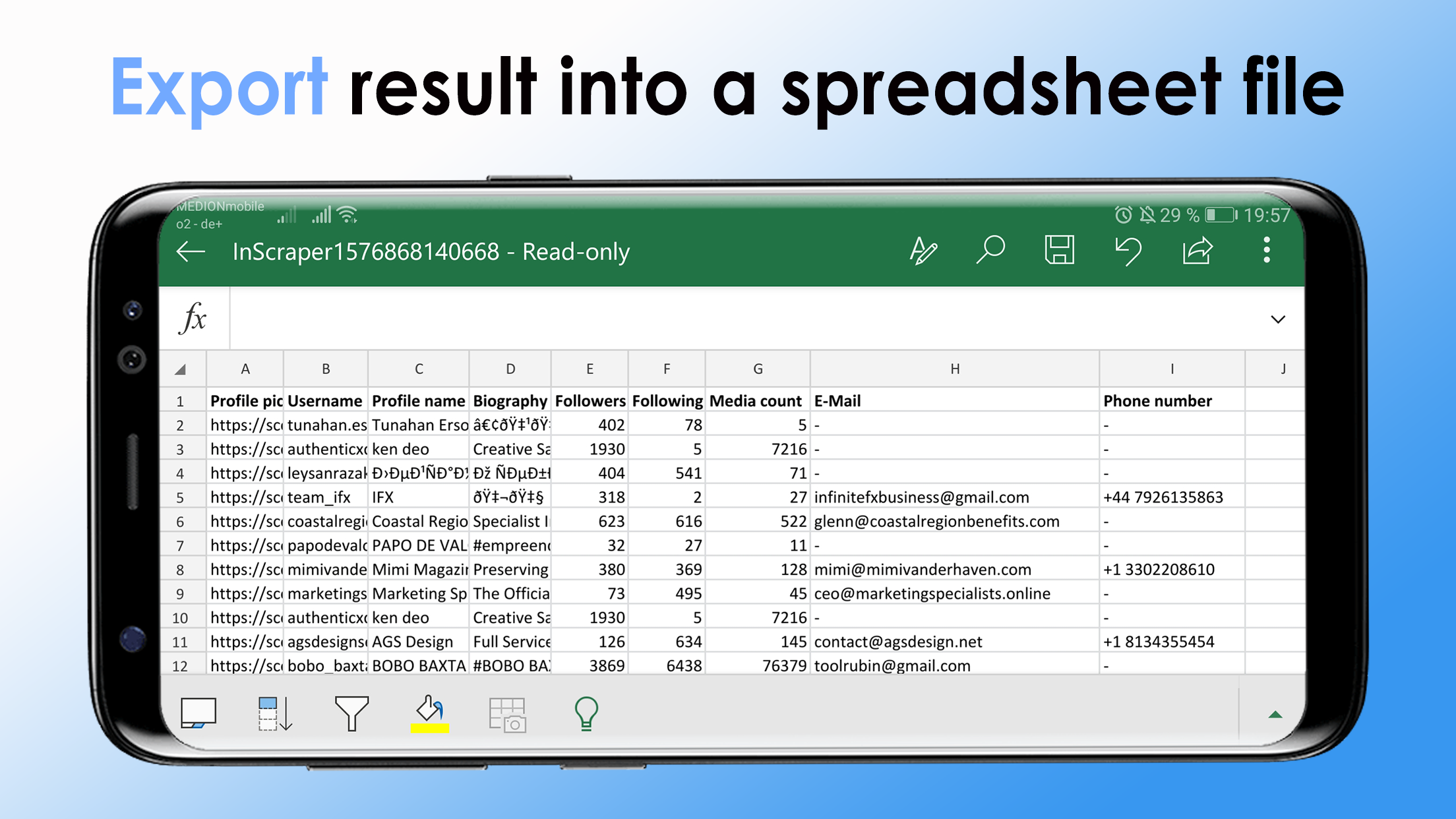Tap the fill color bucket icon
Image resolution: width=1456 pixels, height=819 pixels.
[430, 713]
